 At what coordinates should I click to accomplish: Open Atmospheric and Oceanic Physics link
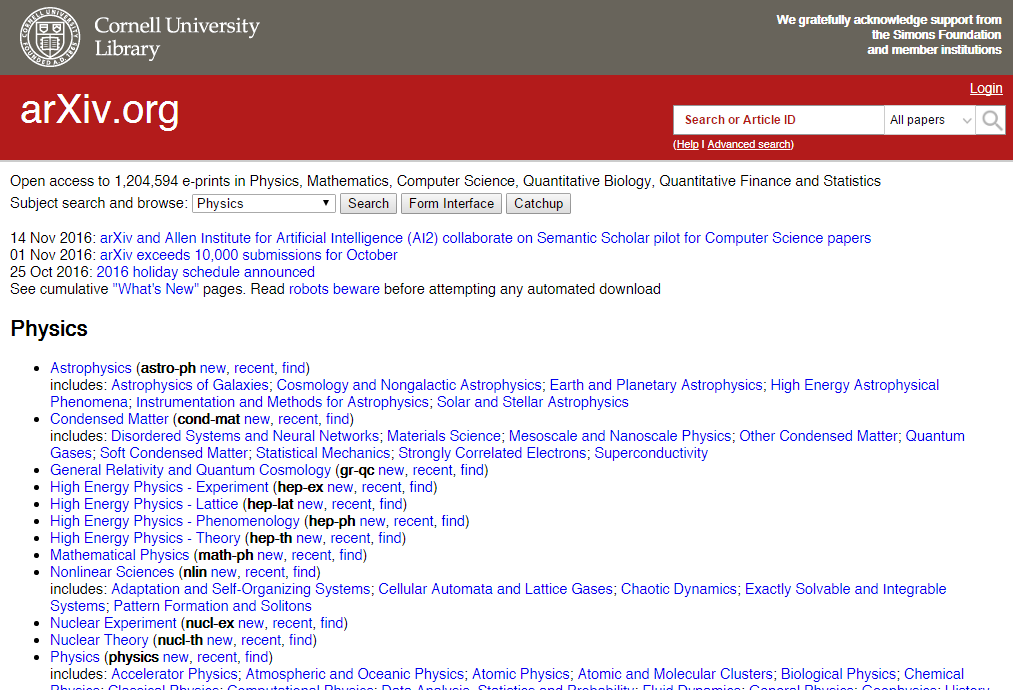pos(355,674)
